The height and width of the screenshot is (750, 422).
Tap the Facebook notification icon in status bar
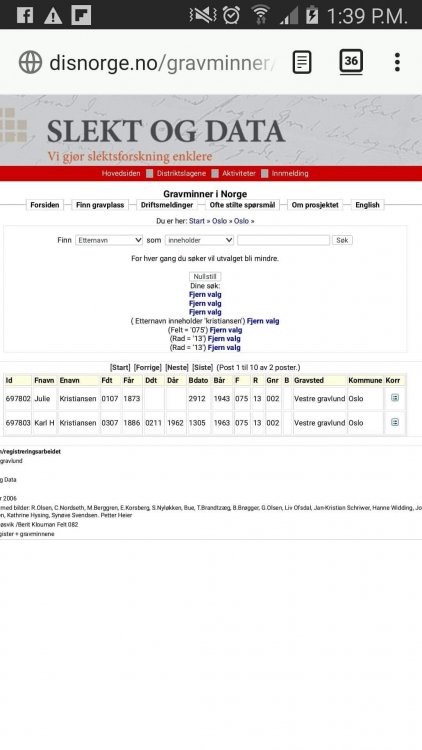25,15
